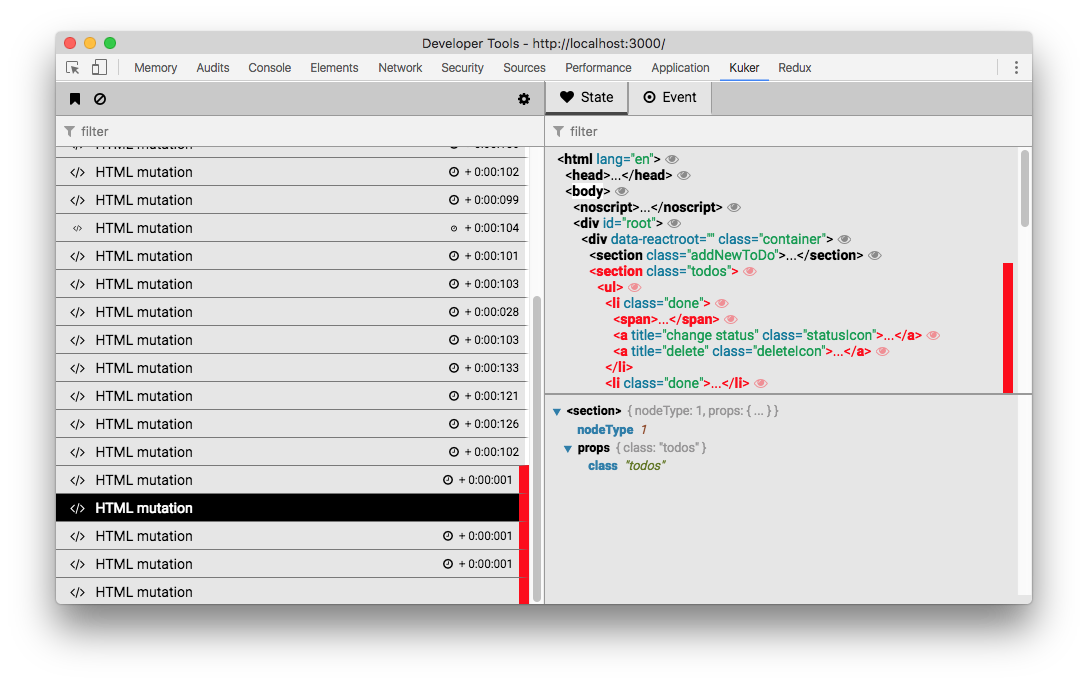The image size is (1088, 684).
Task: Toggle eye icon next to span tag
Action: [731, 319]
